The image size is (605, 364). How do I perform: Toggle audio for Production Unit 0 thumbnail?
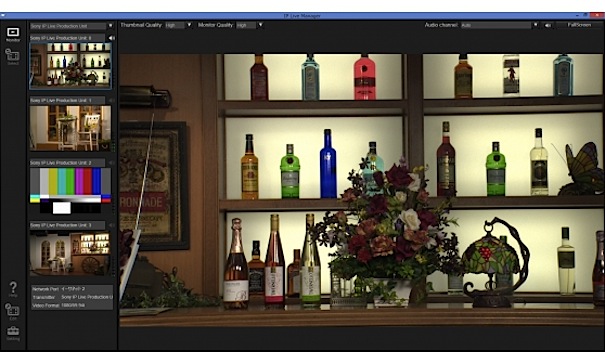coord(111,38)
